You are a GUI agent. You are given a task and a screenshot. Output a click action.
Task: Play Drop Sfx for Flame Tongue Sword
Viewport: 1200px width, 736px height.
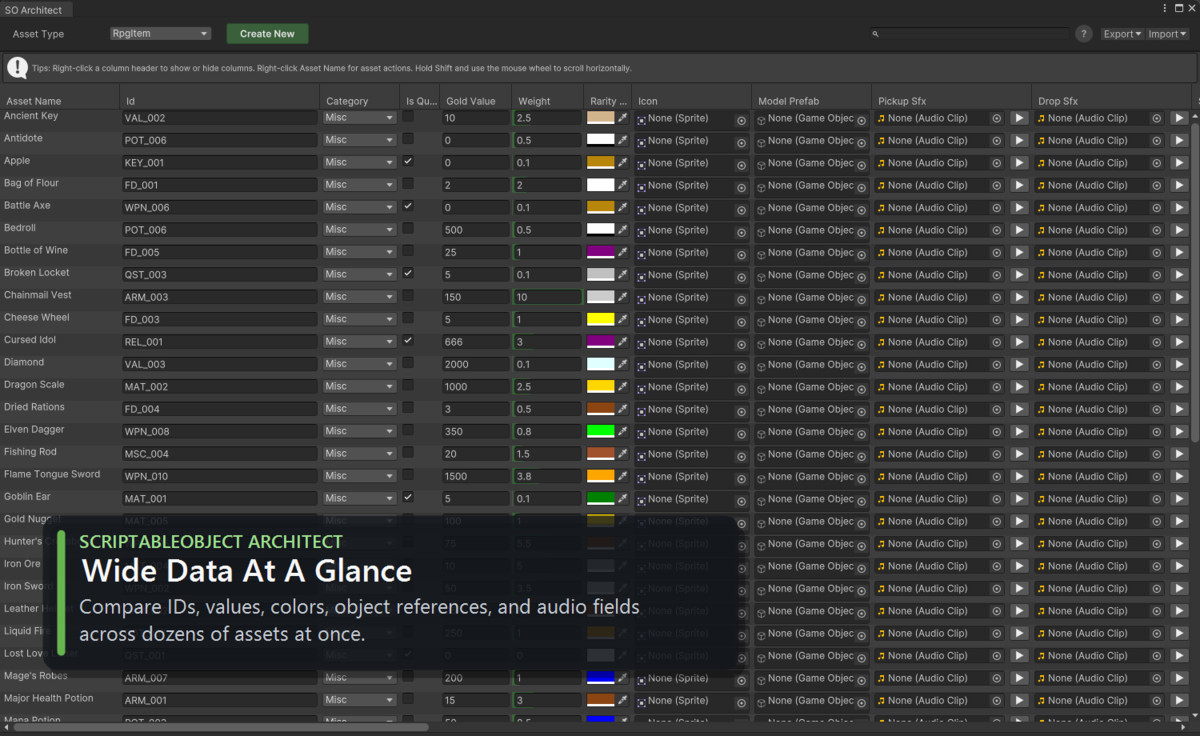tap(1179, 476)
